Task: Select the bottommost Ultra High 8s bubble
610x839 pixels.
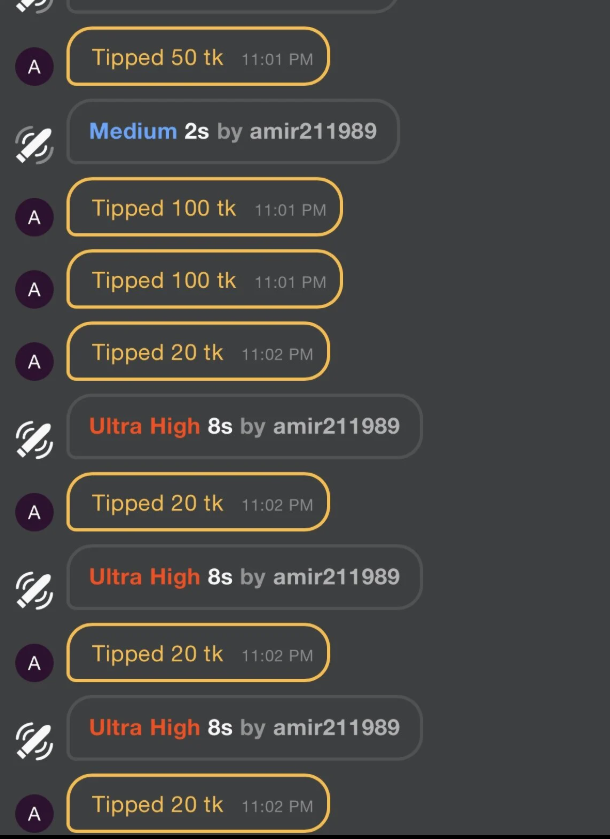Action: [244, 727]
